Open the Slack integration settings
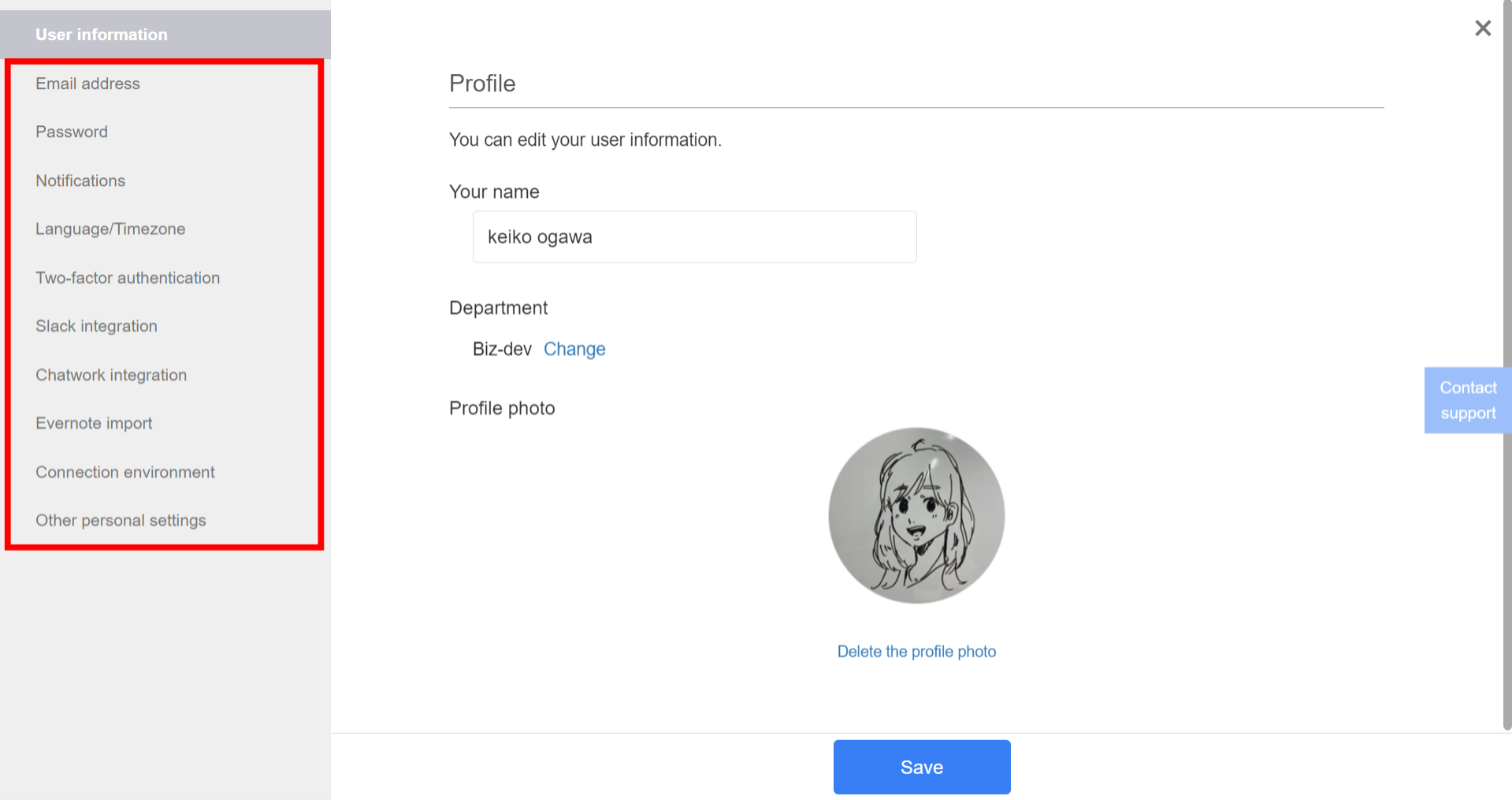 (96, 326)
